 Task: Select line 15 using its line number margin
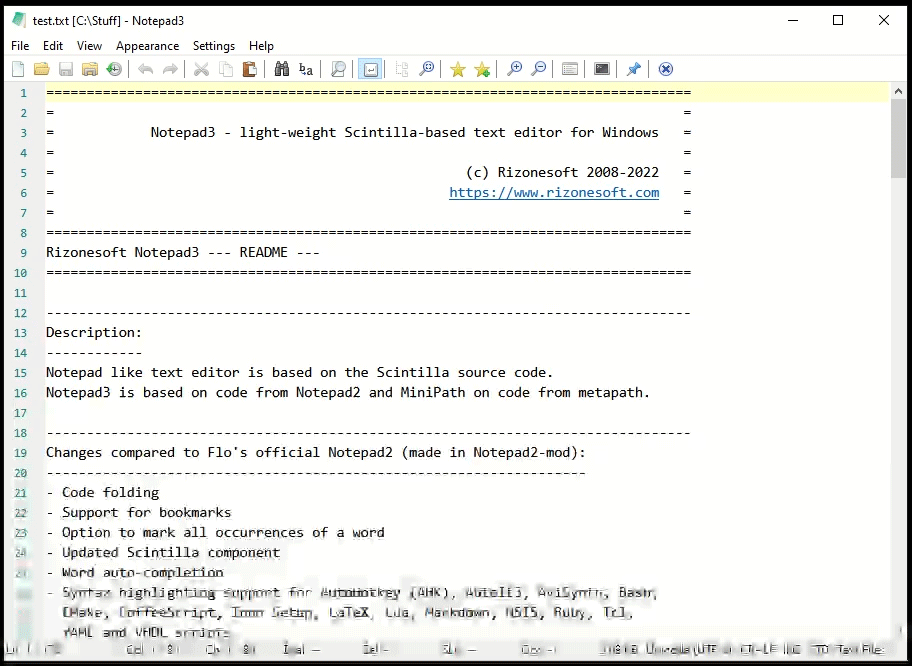20,372
